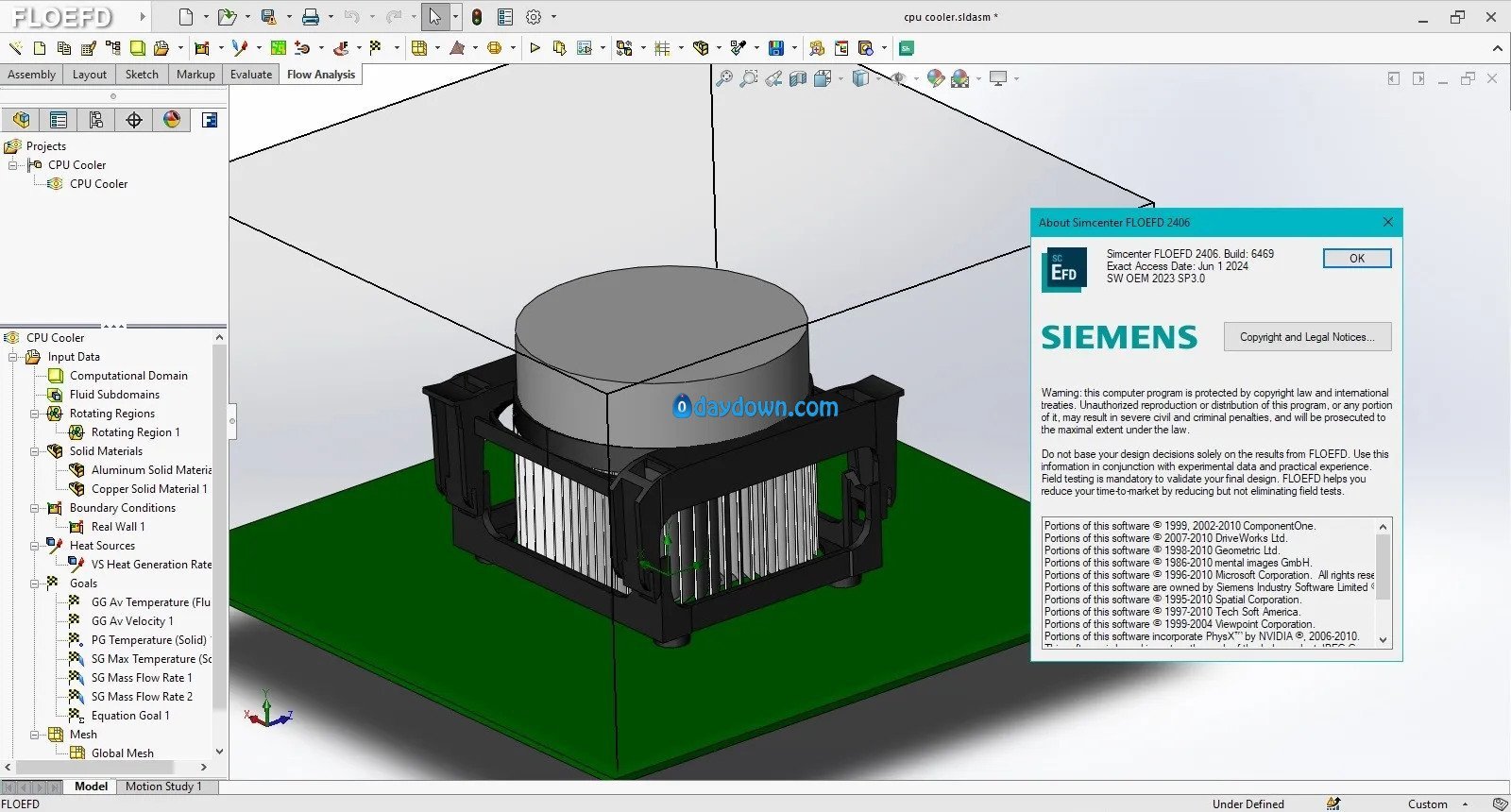Click the View Settings monitor icon
The width and height of the screenshot is (1511, 812).
click(998, 78)
